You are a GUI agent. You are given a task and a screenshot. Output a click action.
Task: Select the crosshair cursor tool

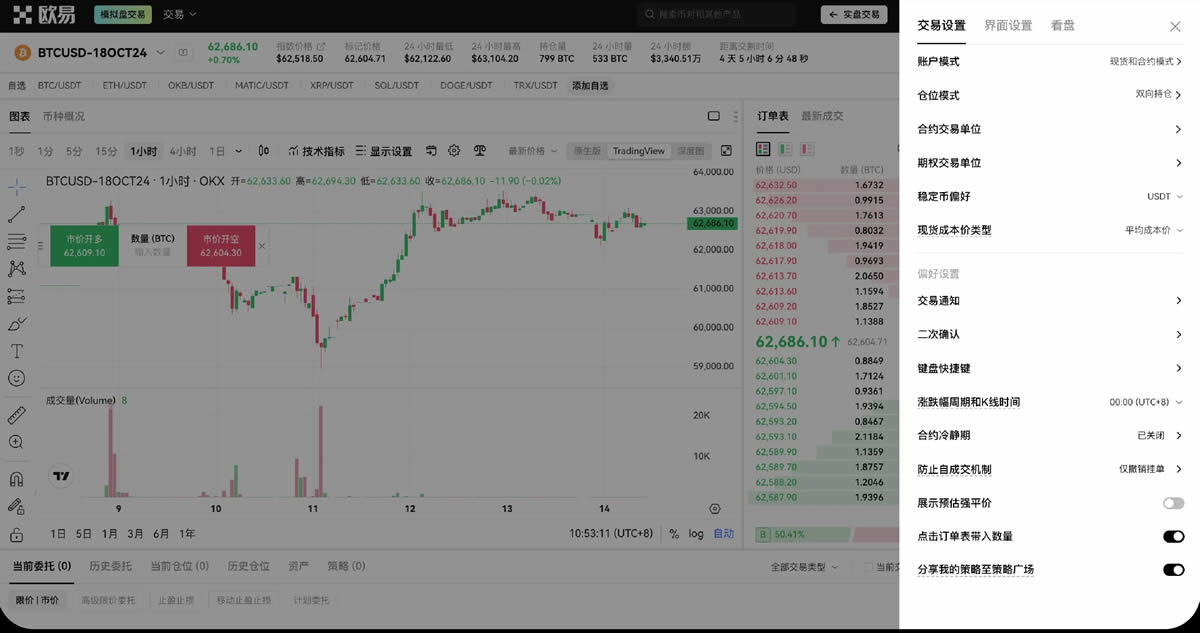(x=17, y=186)
